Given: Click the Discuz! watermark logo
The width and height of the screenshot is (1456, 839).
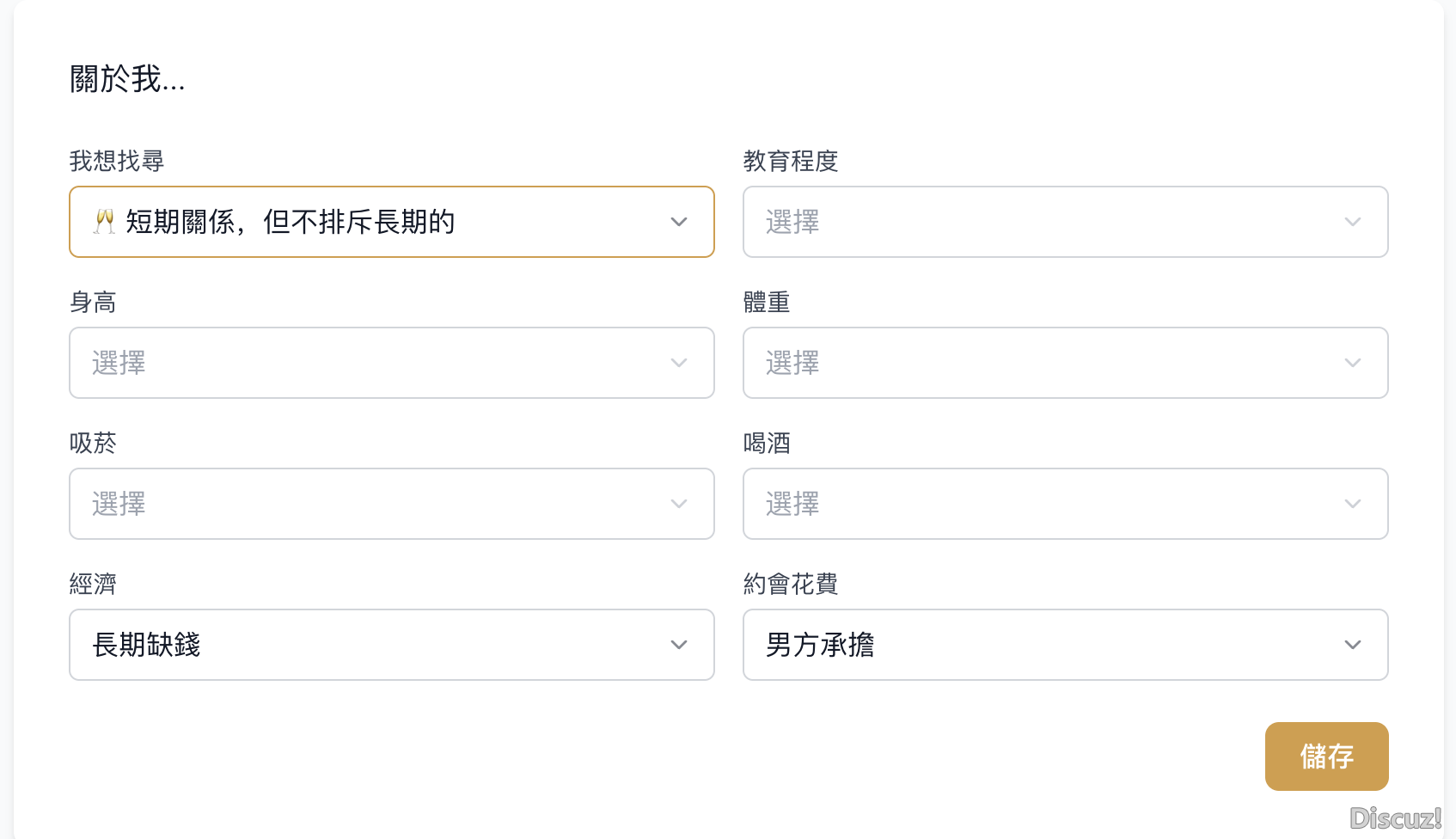Looking at the screenshot, I should click(1396, 818).
